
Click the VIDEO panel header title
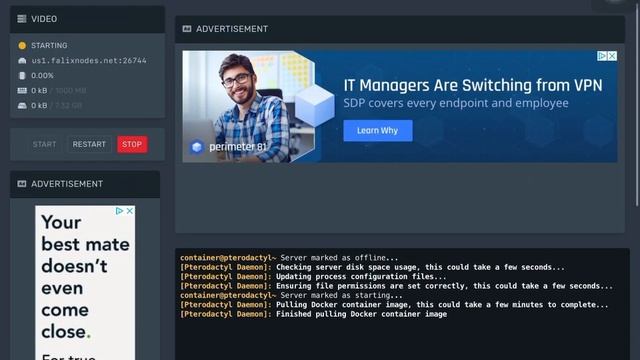44,19
